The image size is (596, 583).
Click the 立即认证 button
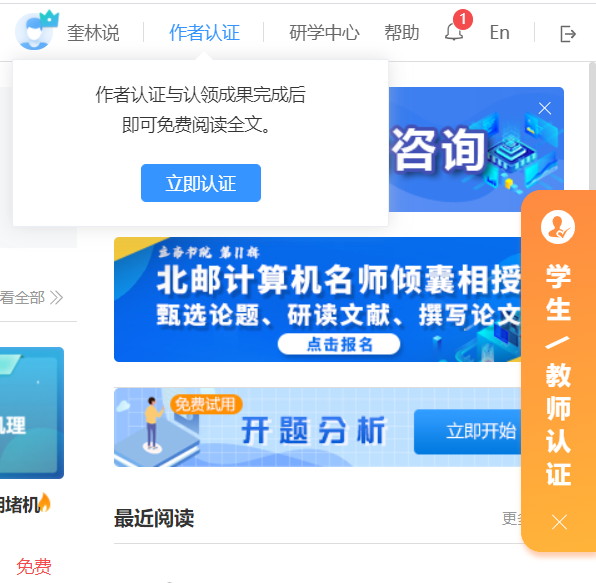[201, 183]
